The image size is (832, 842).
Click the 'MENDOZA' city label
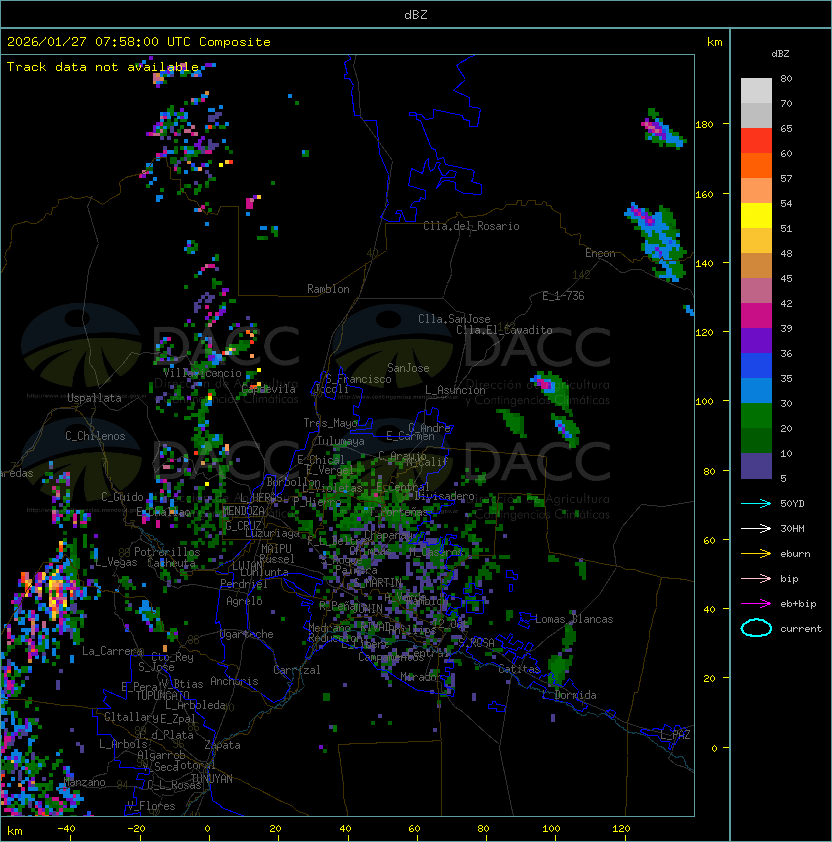coord(243,511)
